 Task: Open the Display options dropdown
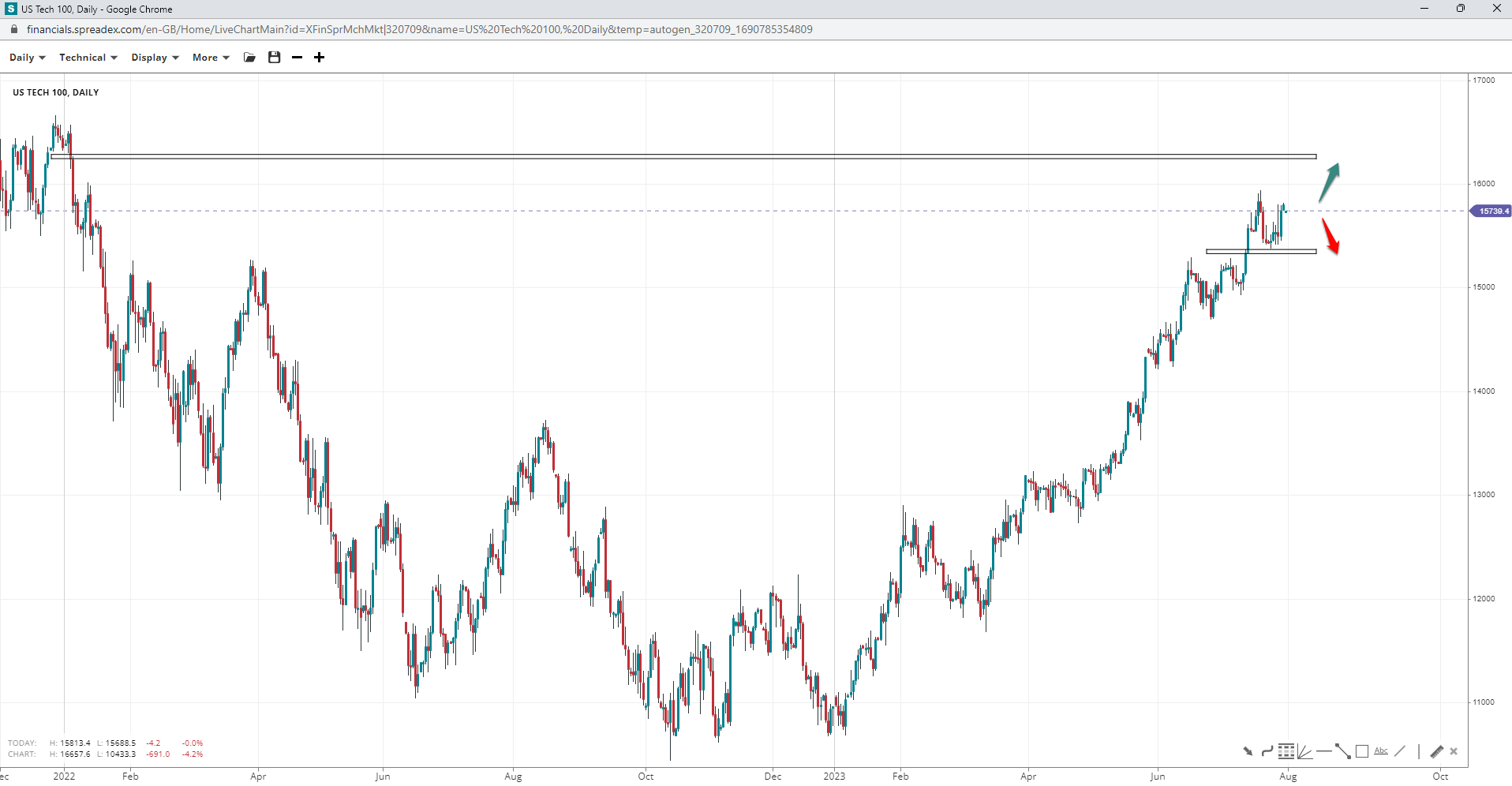(x=155, y=58)
